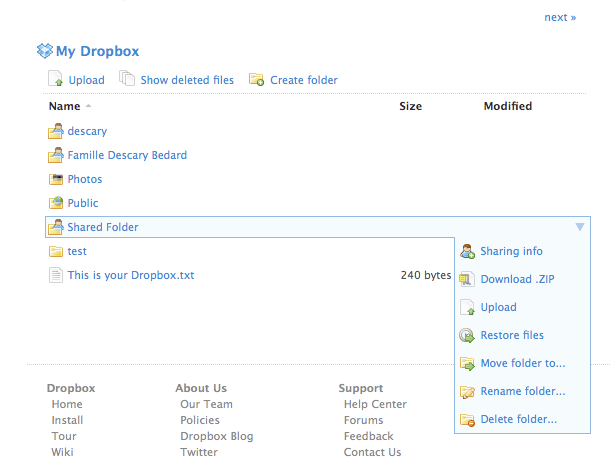The image size is (611, 469).
Task: Click the Show deleted files icon
Action: click(127, 80)
